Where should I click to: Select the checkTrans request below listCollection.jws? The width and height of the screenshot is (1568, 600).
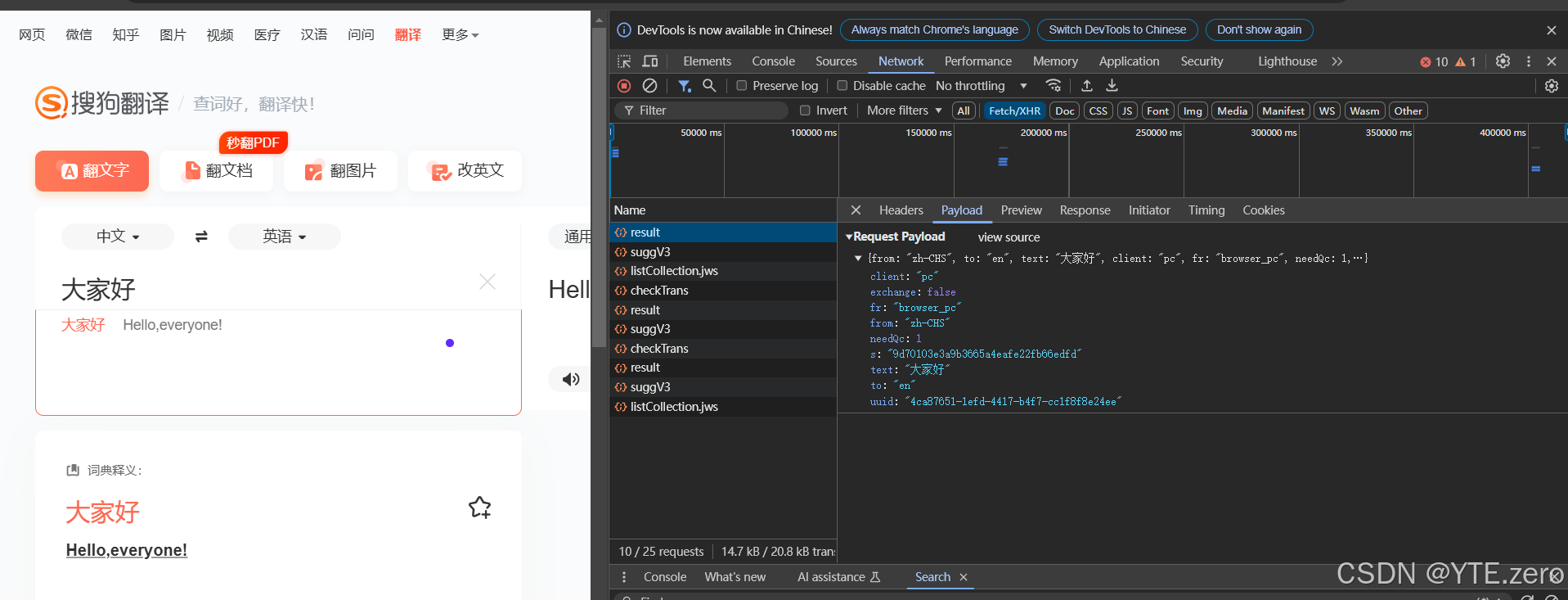click(x=723, y=291)
